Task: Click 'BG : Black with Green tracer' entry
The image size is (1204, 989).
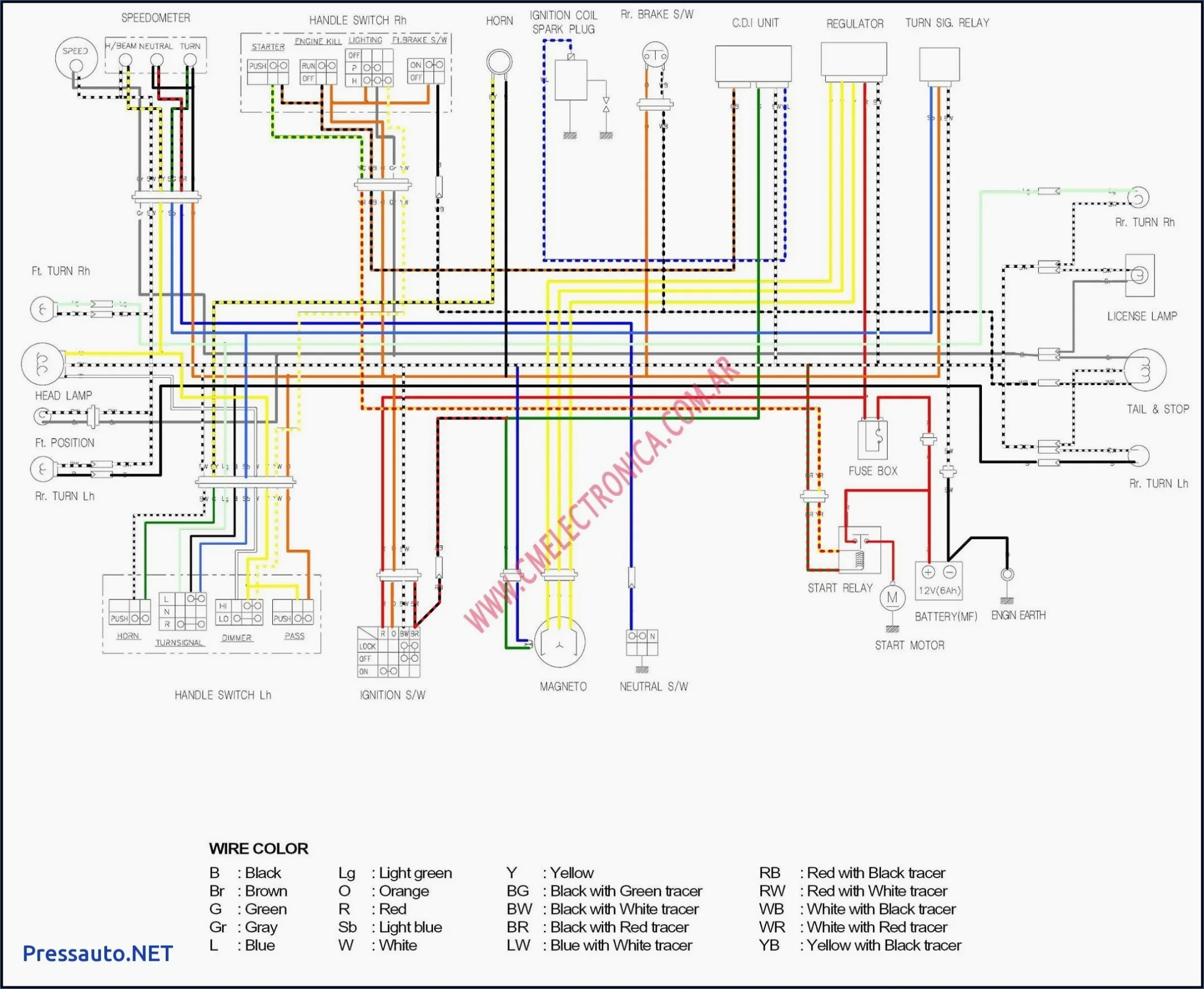Action: tap(604, 891)
